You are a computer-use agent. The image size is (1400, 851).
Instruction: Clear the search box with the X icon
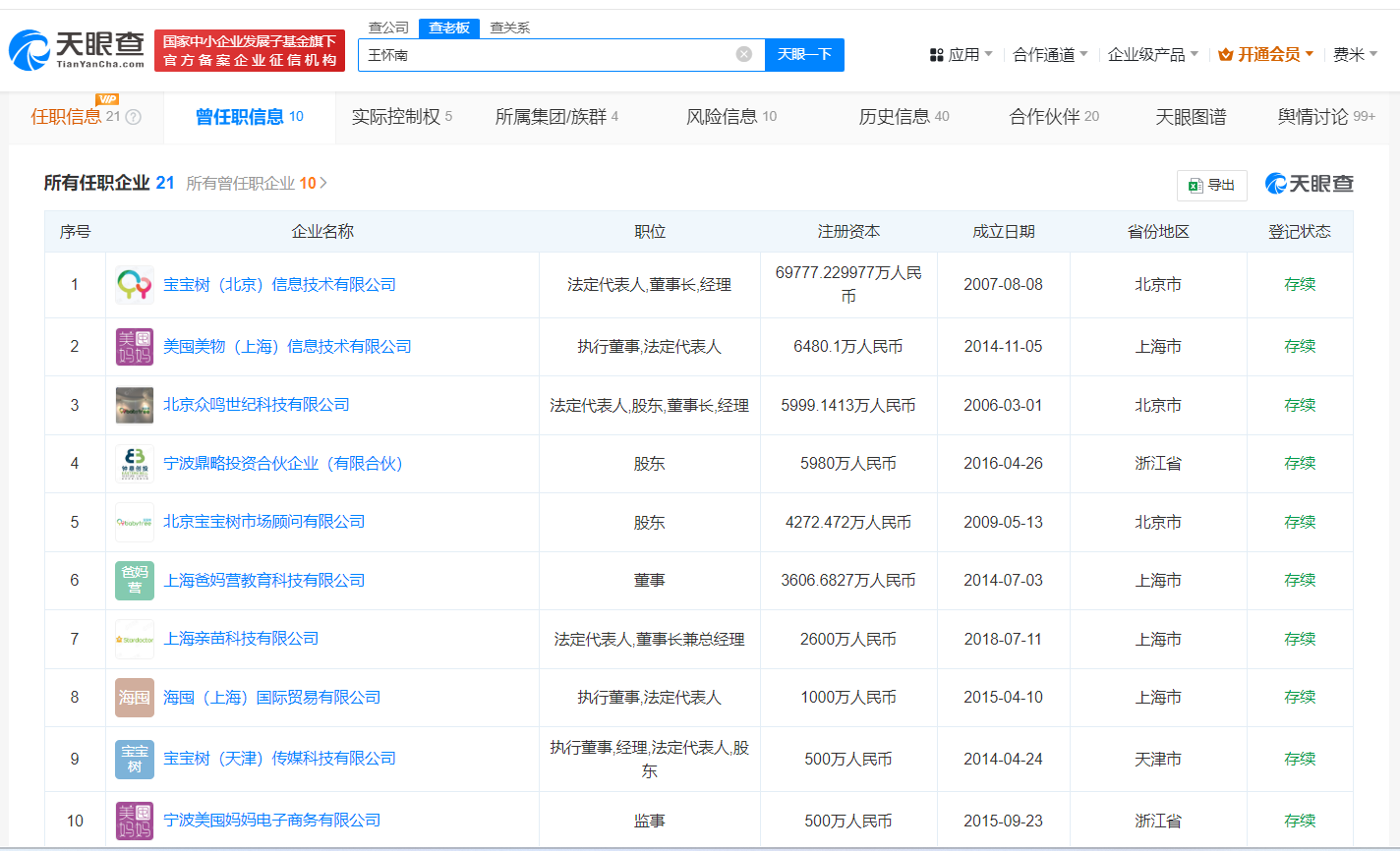click(743, 55)
